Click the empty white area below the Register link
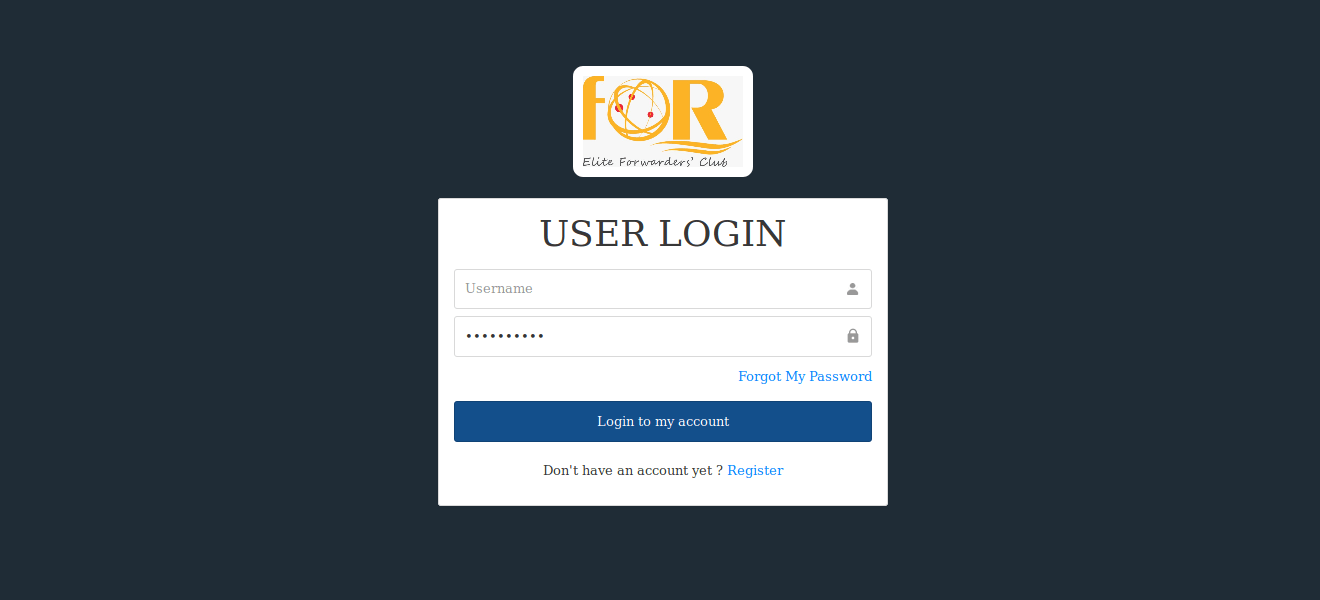This screenshot has height=600, width=1320. tap(662, 492)
